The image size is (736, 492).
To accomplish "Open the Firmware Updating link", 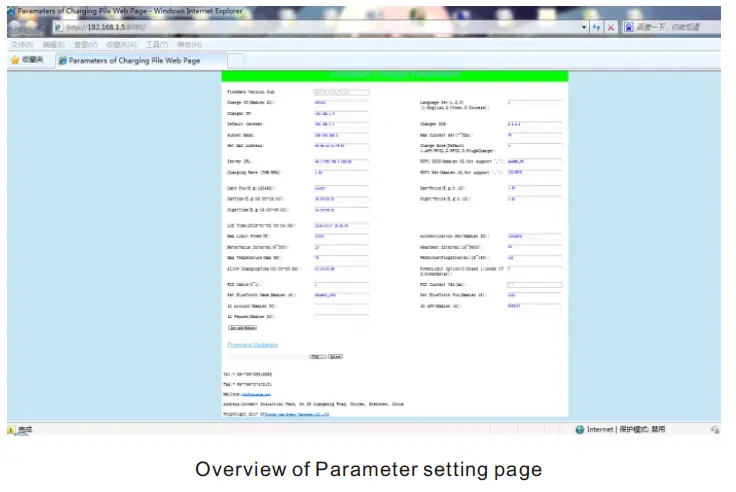I will click(253, 345).
